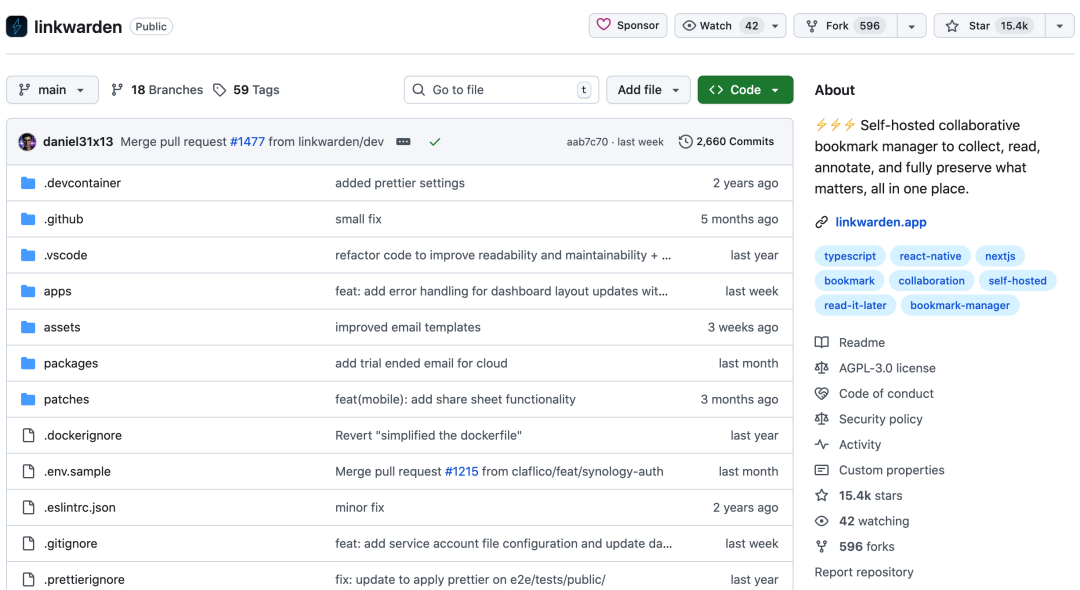Click the green checkmark commit status icon

pos(435,142)
